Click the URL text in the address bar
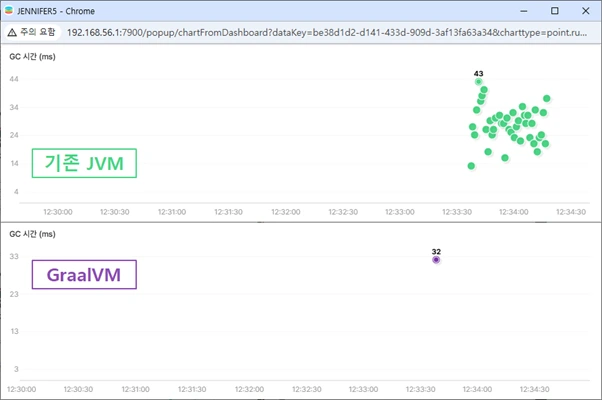 click(327, 33)
